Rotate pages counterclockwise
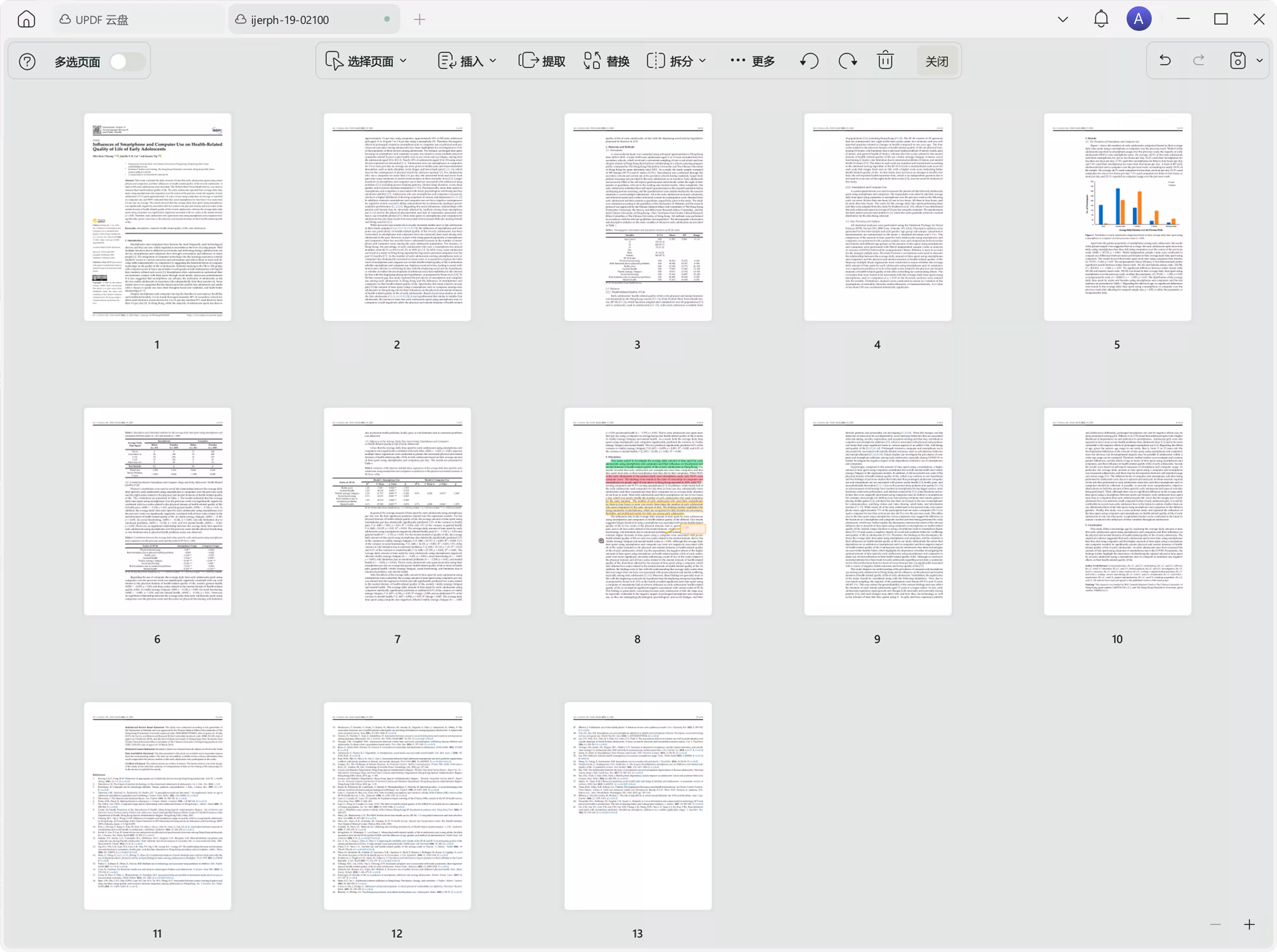 pyautogui.click(x=809, y=61)
